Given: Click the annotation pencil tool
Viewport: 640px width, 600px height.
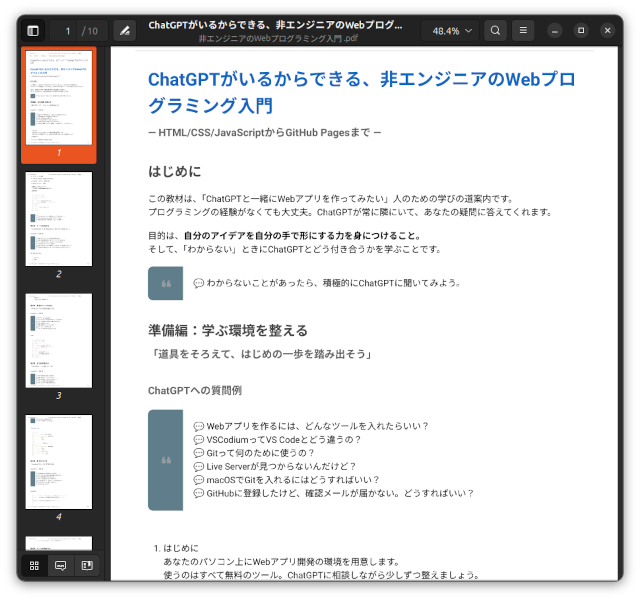Looking at the screenshot, I should coord(124,31).
